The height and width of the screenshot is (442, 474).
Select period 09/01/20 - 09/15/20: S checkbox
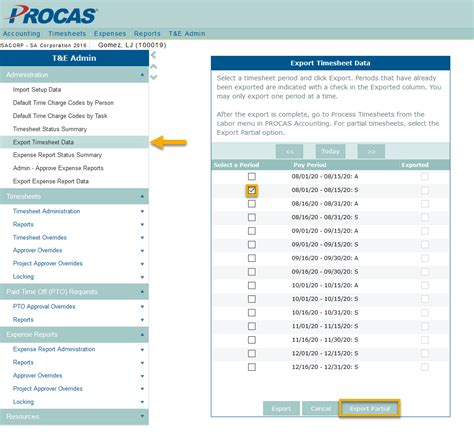tap(252, 245)
